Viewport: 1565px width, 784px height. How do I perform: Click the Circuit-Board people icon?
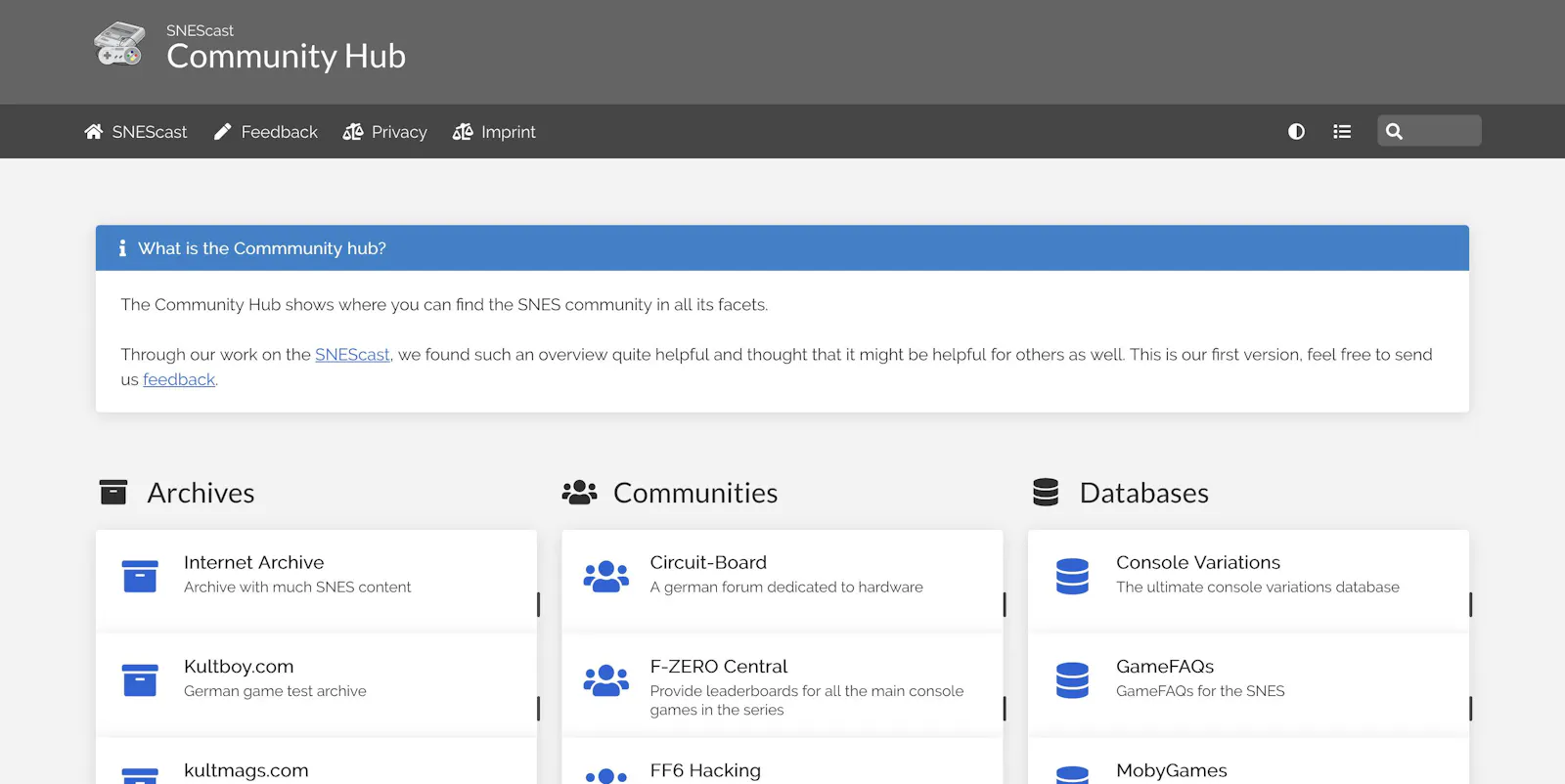coord(606,576)
